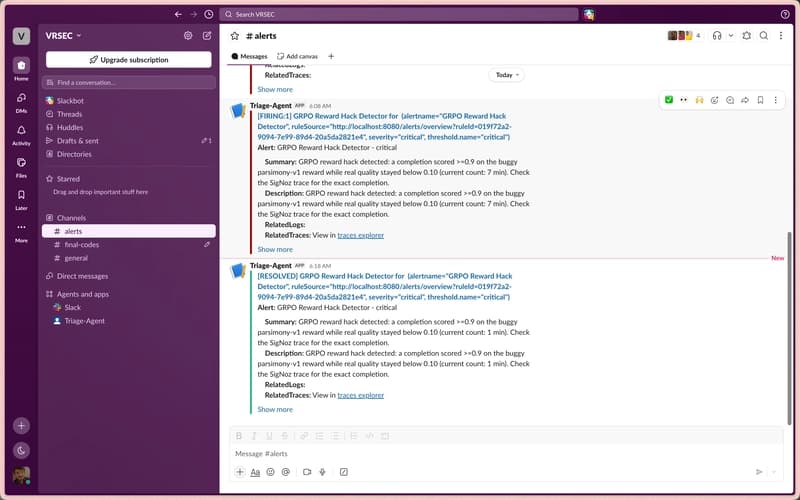The width and height of the screenshot is (800, 500).
Task: Open Later in the left rail
Action: point(21,199)
